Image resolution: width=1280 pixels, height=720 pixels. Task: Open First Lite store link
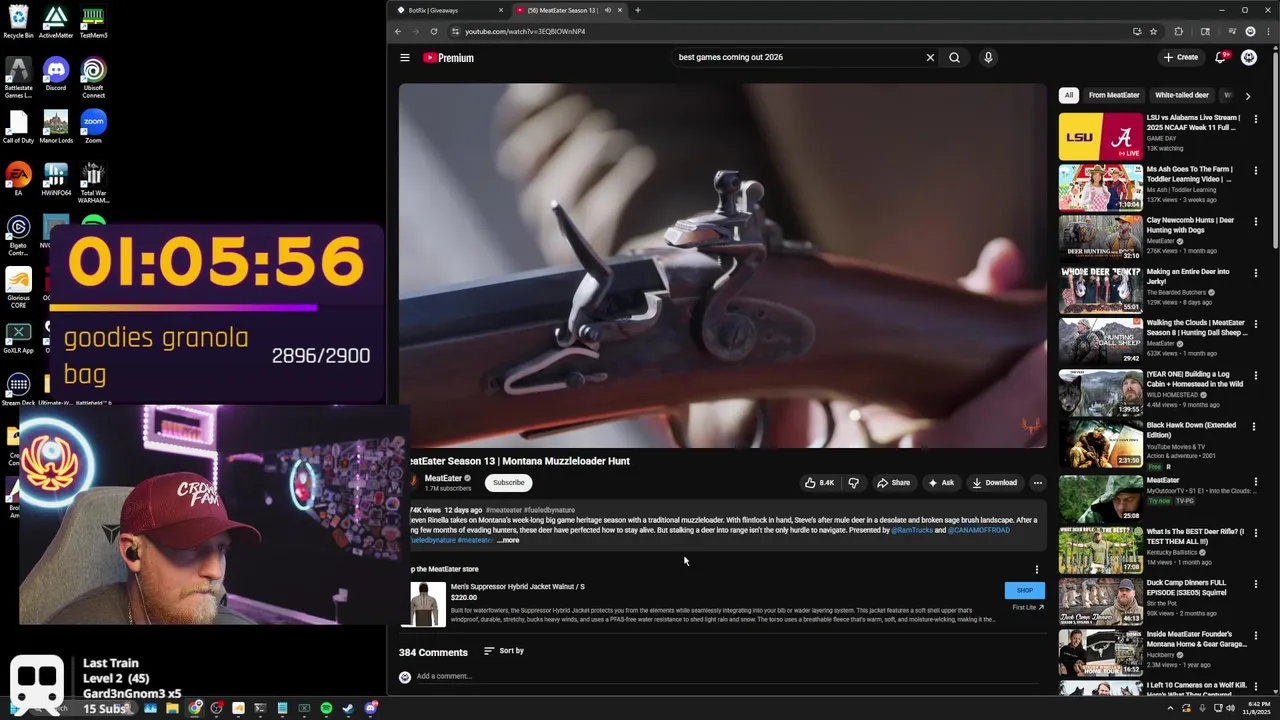click(1028, 608)
